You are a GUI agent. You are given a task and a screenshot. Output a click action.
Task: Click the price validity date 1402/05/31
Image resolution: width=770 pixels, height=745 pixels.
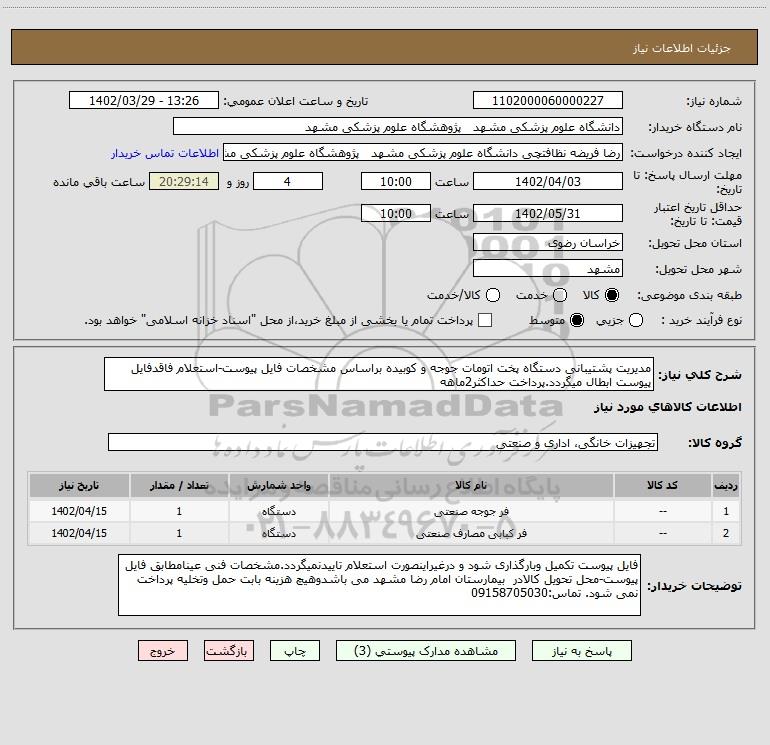[548, 213]
